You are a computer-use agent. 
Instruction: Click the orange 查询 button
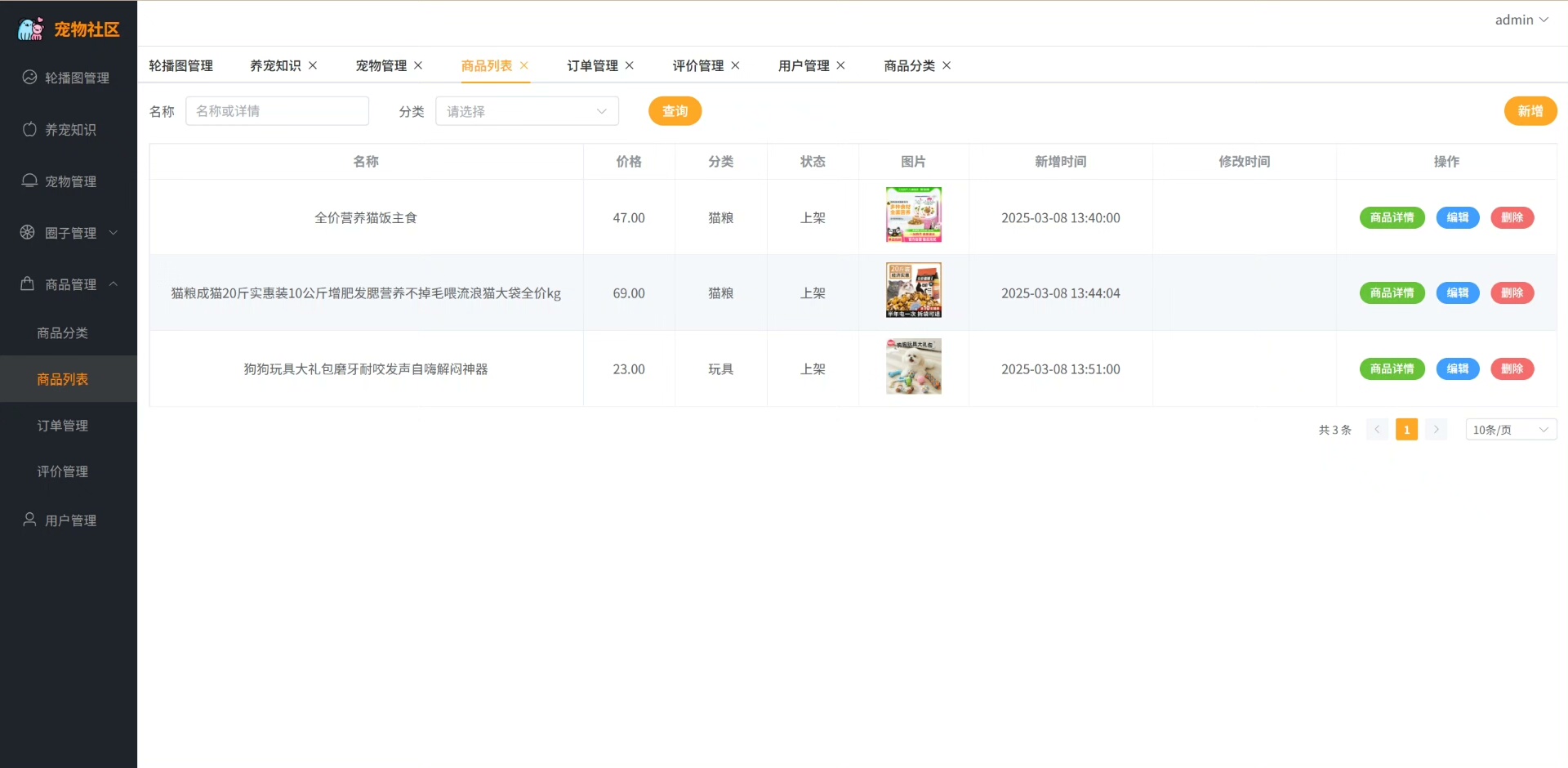[x=675, y=111]
